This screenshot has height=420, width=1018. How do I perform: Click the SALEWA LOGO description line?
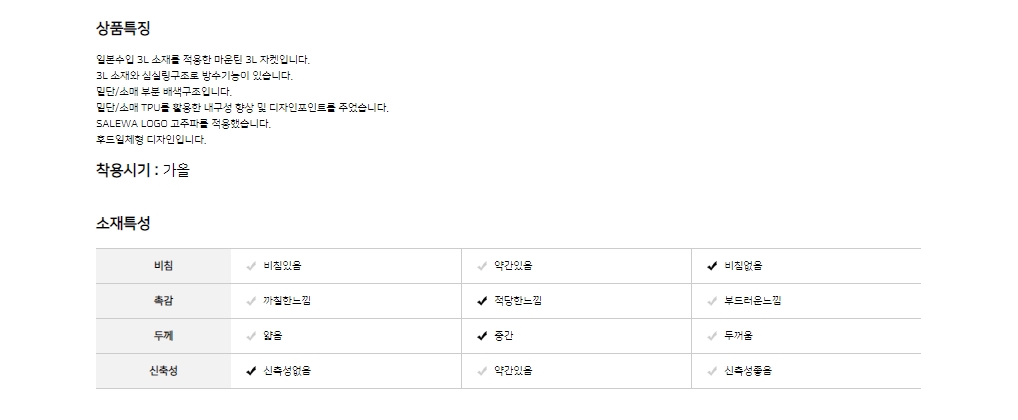click(x=183, y=124)
